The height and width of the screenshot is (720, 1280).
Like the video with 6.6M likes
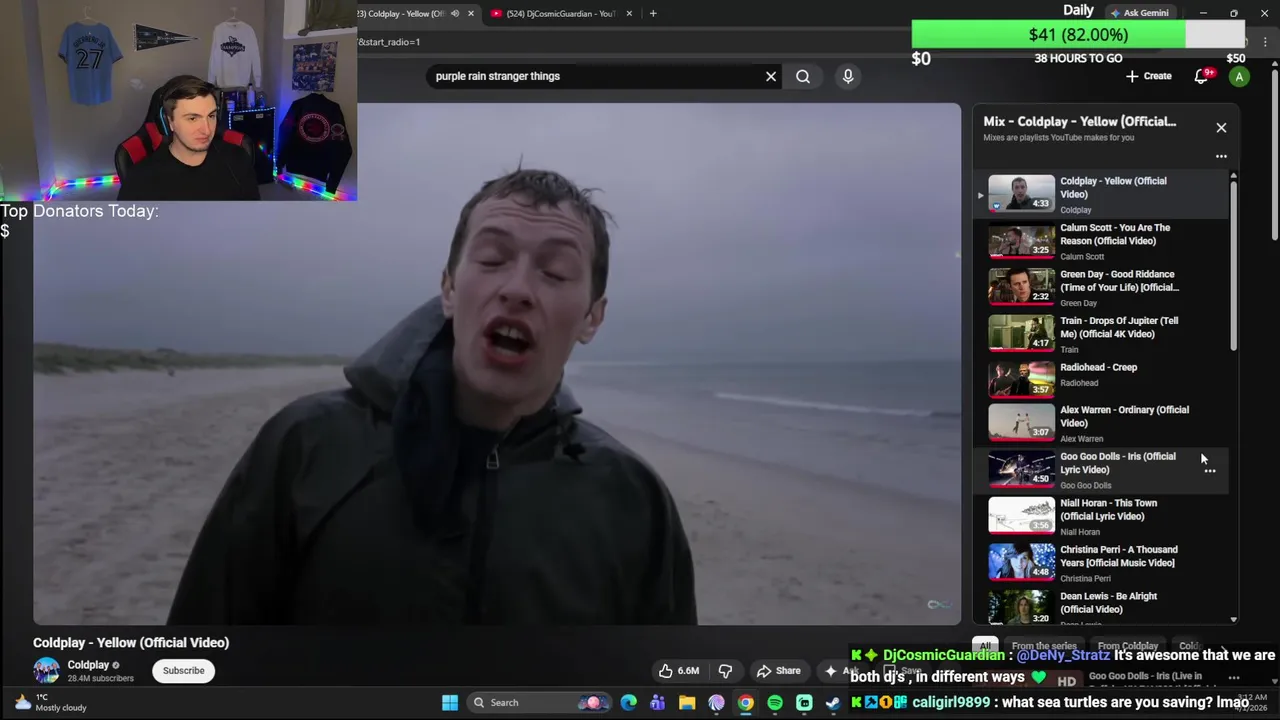pos(678,671)
